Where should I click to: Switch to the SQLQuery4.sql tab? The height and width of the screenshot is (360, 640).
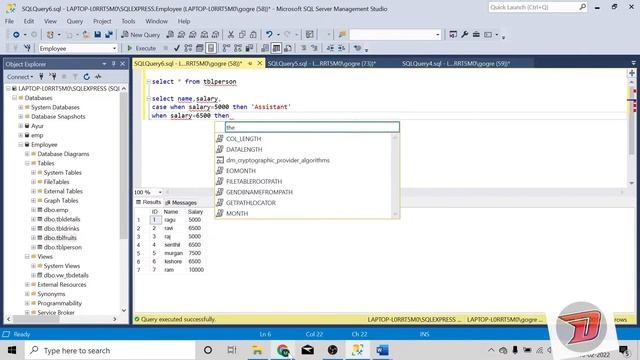click(456, 64)
